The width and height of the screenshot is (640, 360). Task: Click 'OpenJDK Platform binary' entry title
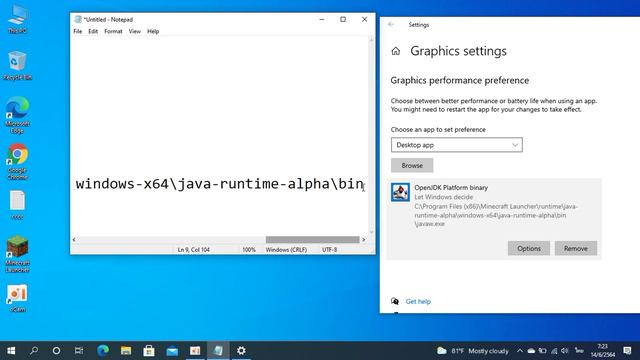(x=451, y=188)
